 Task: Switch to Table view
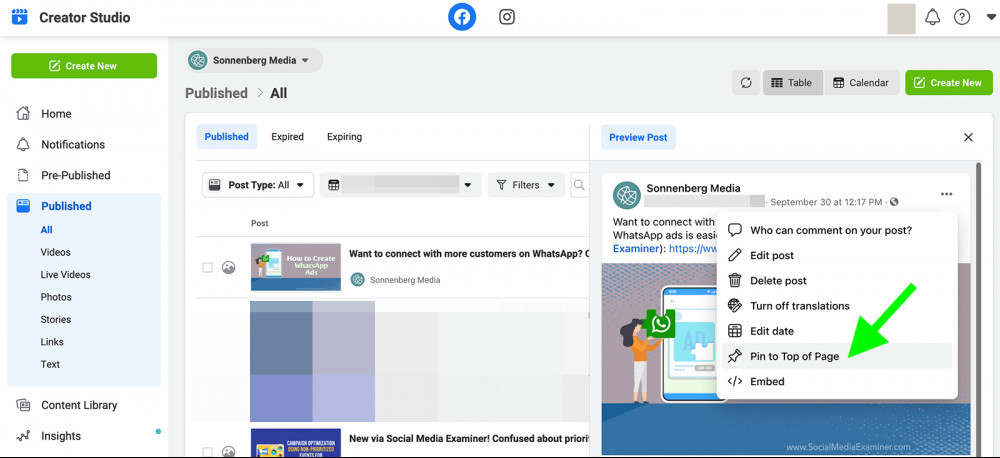(791, 82)
